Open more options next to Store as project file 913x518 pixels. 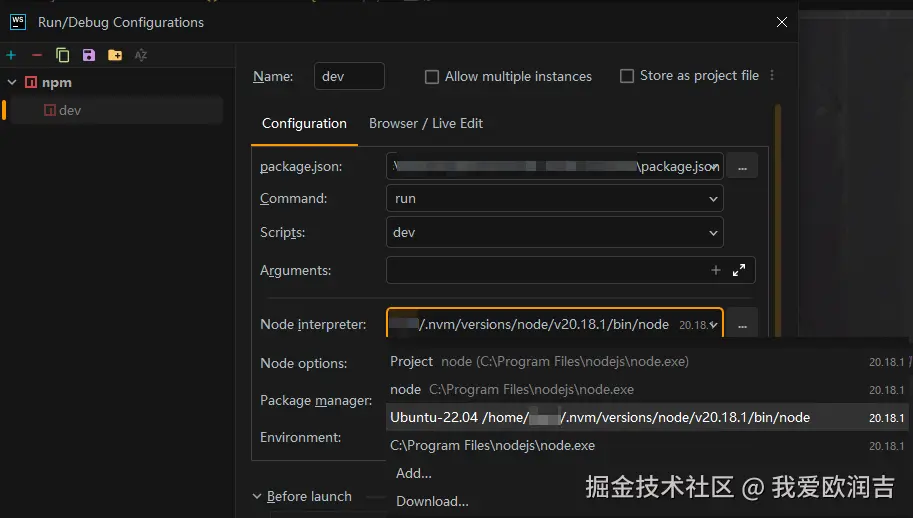click(x=772, y=76)
